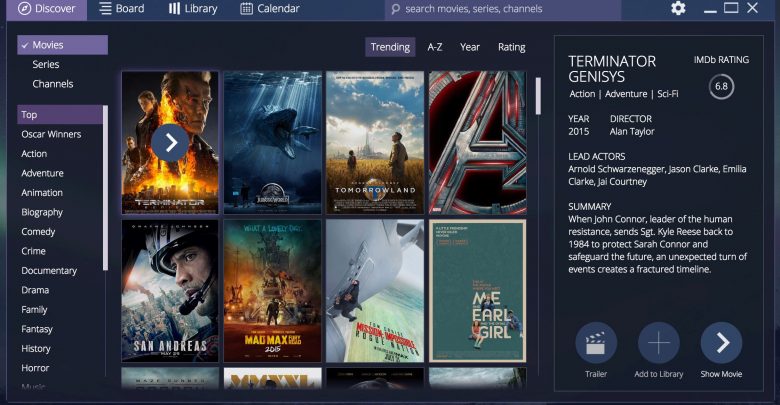Filter by Adventure genre in sidebar
This screenshot has width=780, height=405.
[42, 173]
